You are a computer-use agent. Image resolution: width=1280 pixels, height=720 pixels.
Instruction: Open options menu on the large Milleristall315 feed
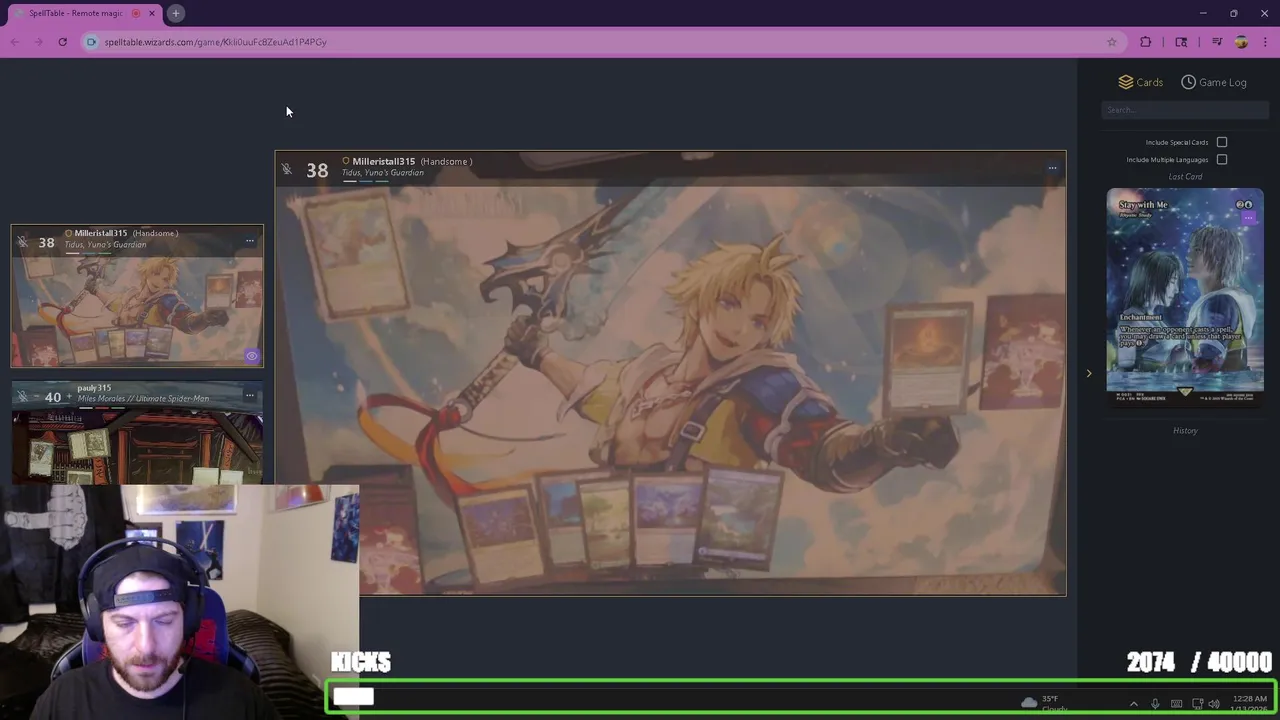click(x=1052, y=168)
